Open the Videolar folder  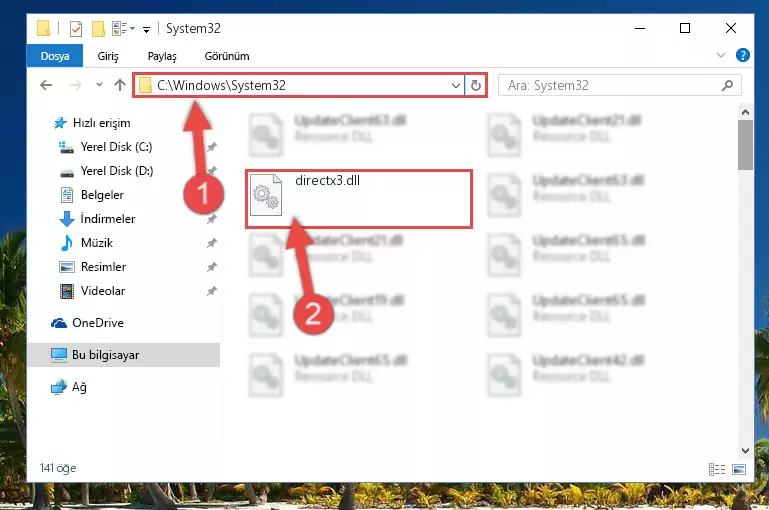point(103,291)
